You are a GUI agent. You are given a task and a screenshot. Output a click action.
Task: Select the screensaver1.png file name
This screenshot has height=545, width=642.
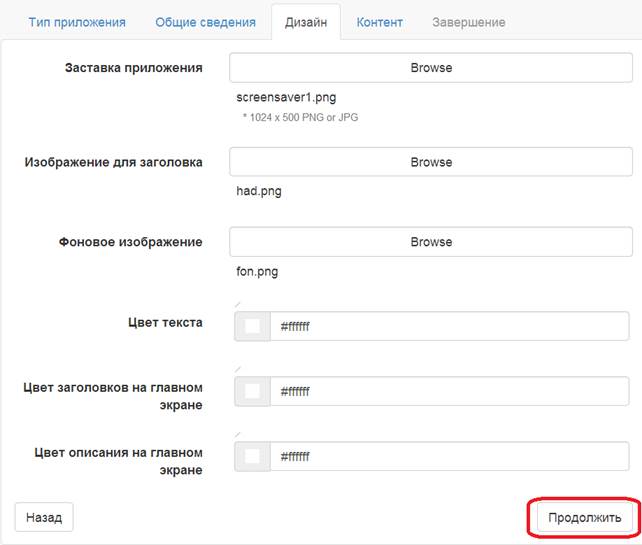click(286, 97)
